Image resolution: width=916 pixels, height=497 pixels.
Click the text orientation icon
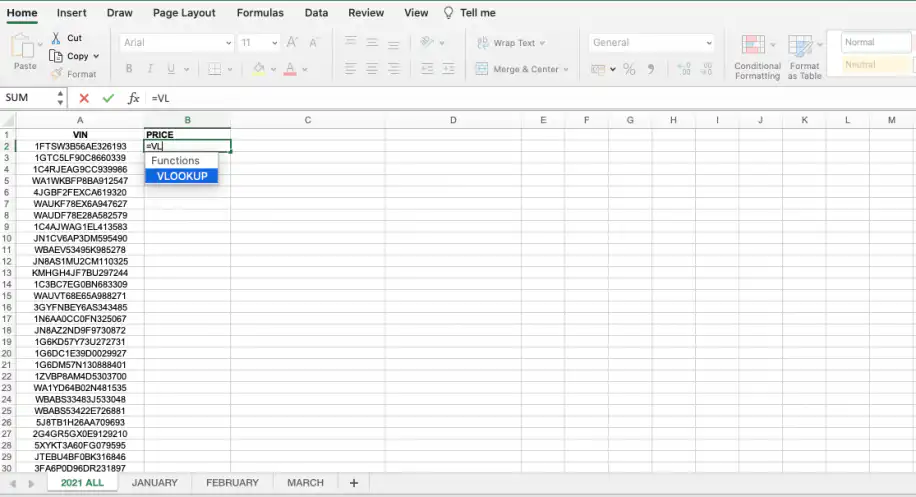tap(427, 42)
